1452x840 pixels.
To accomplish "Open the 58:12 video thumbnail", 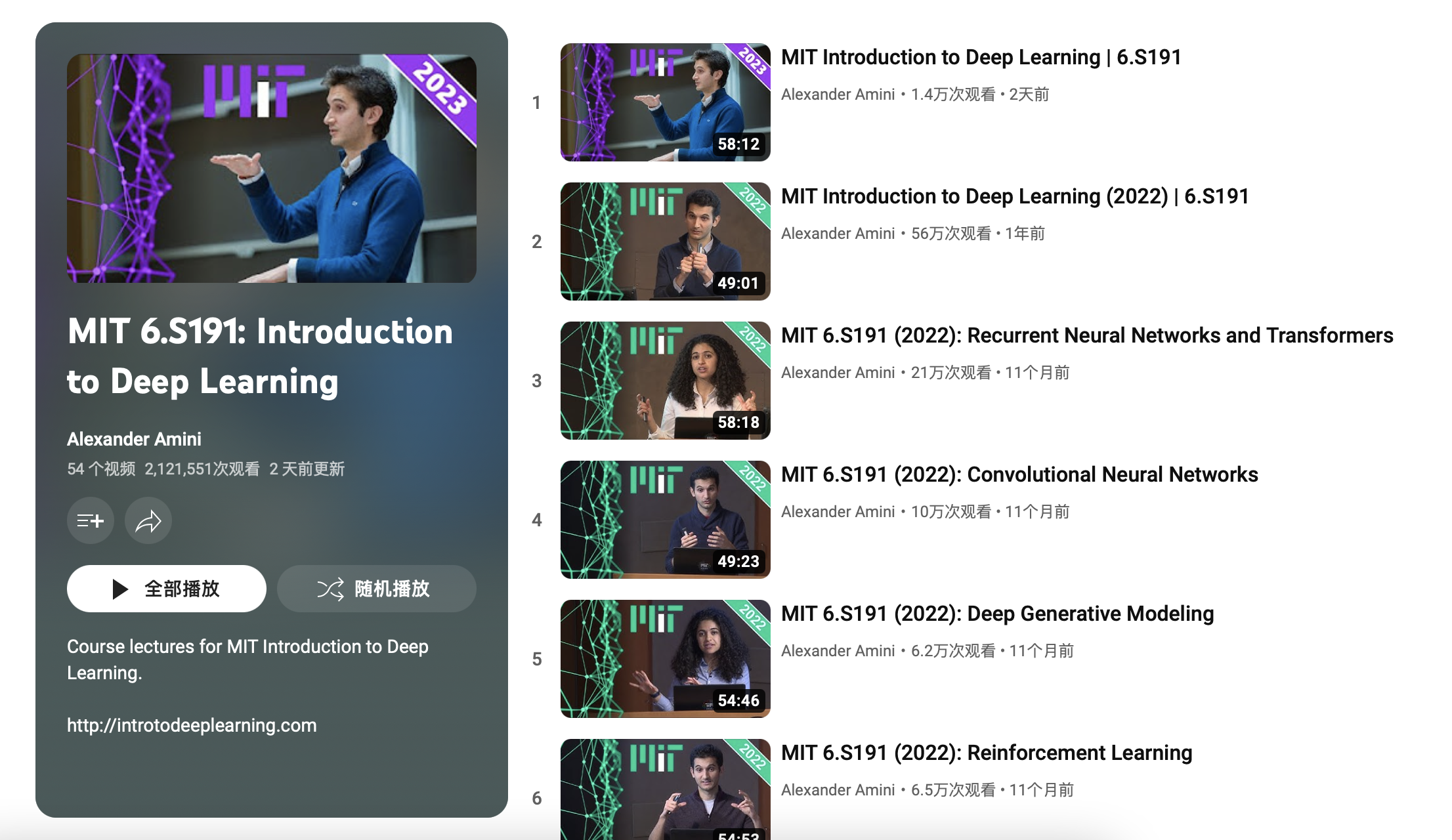I will pyautogui.click(x=666, y=102).
